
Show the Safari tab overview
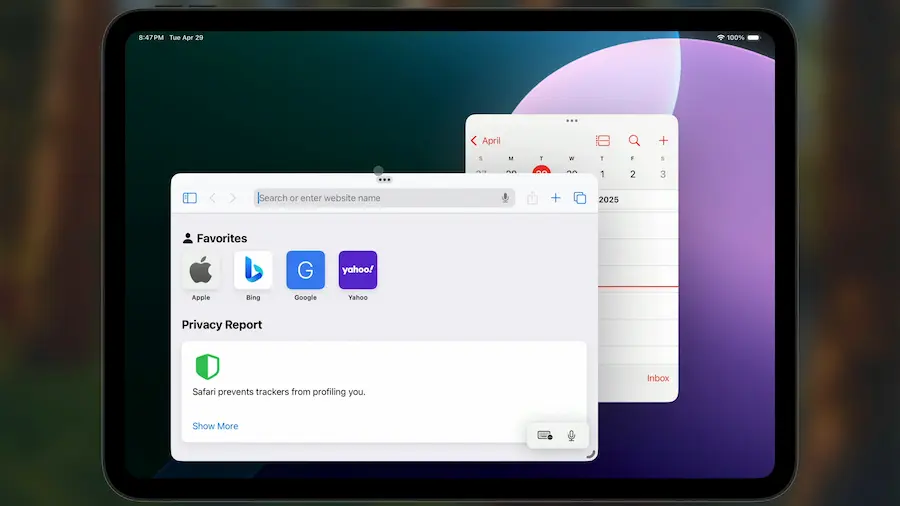[580, 198]
